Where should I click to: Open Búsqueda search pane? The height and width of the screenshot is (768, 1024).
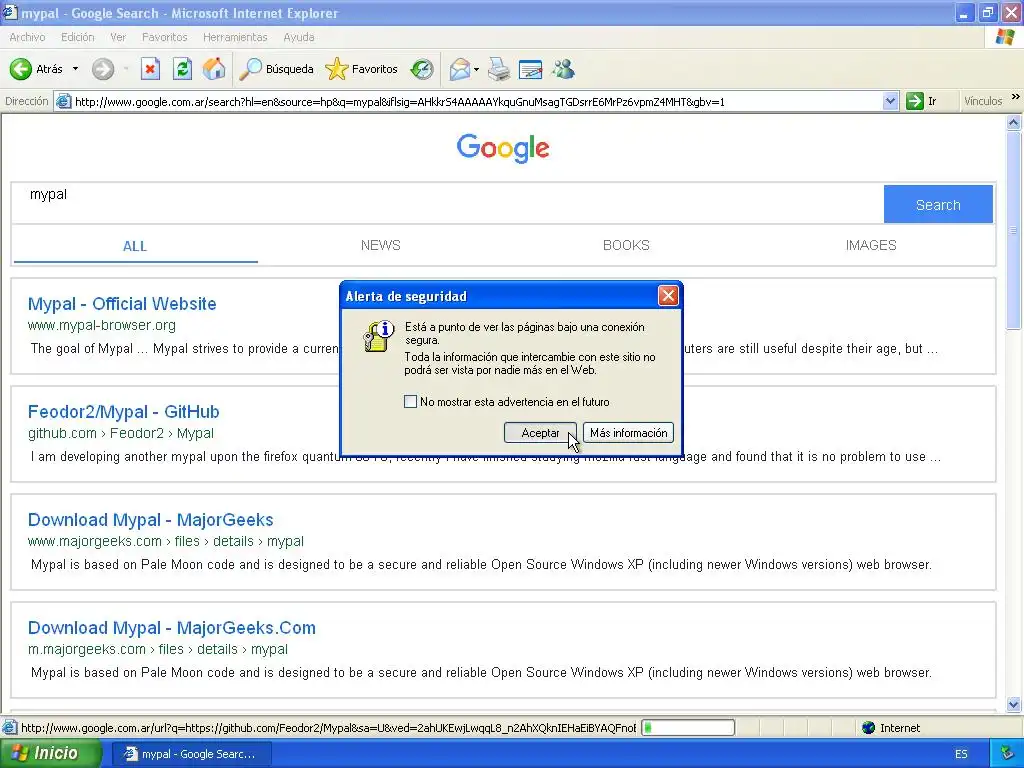pyautogui.click(x=276, y=69)
